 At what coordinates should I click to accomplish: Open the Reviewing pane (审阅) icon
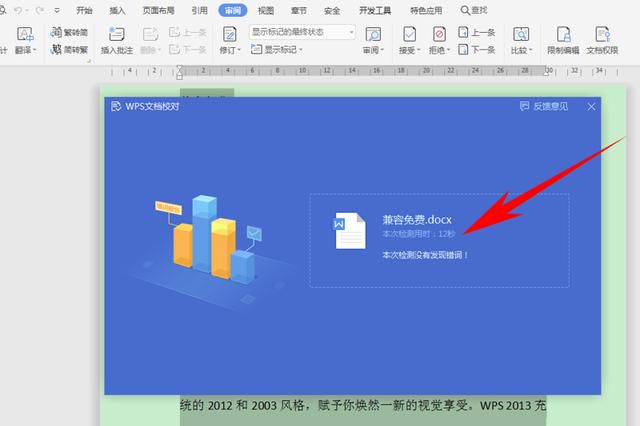[x=373, y=34]
